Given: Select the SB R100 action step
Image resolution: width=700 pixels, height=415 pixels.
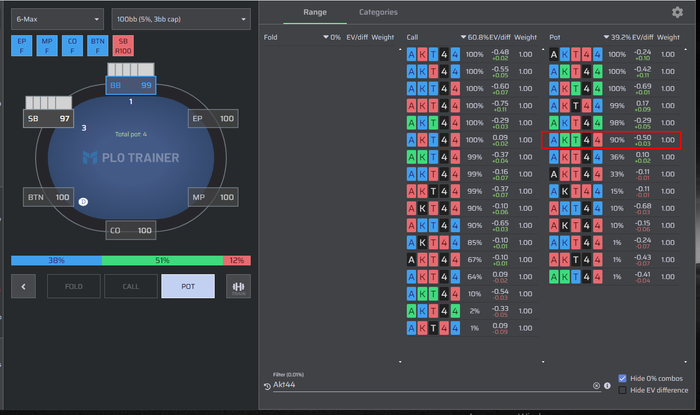Looking at the screenshot, I should coord(123,46).
